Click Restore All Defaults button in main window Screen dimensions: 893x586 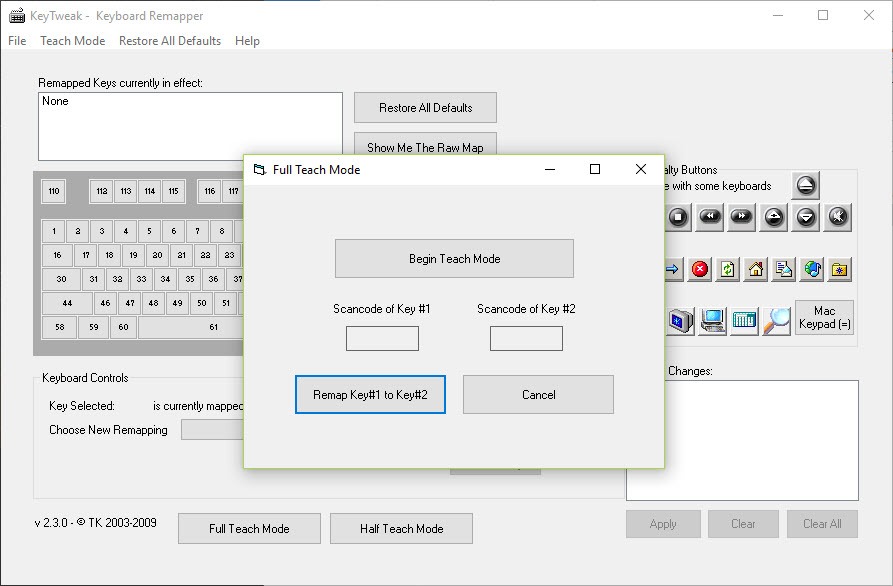tap(425, 108)
